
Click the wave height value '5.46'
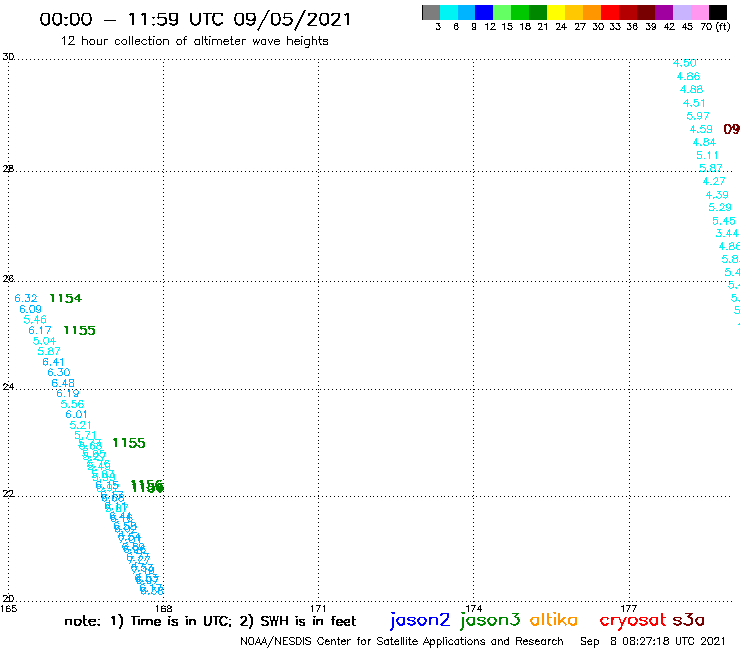click(35, 320)
